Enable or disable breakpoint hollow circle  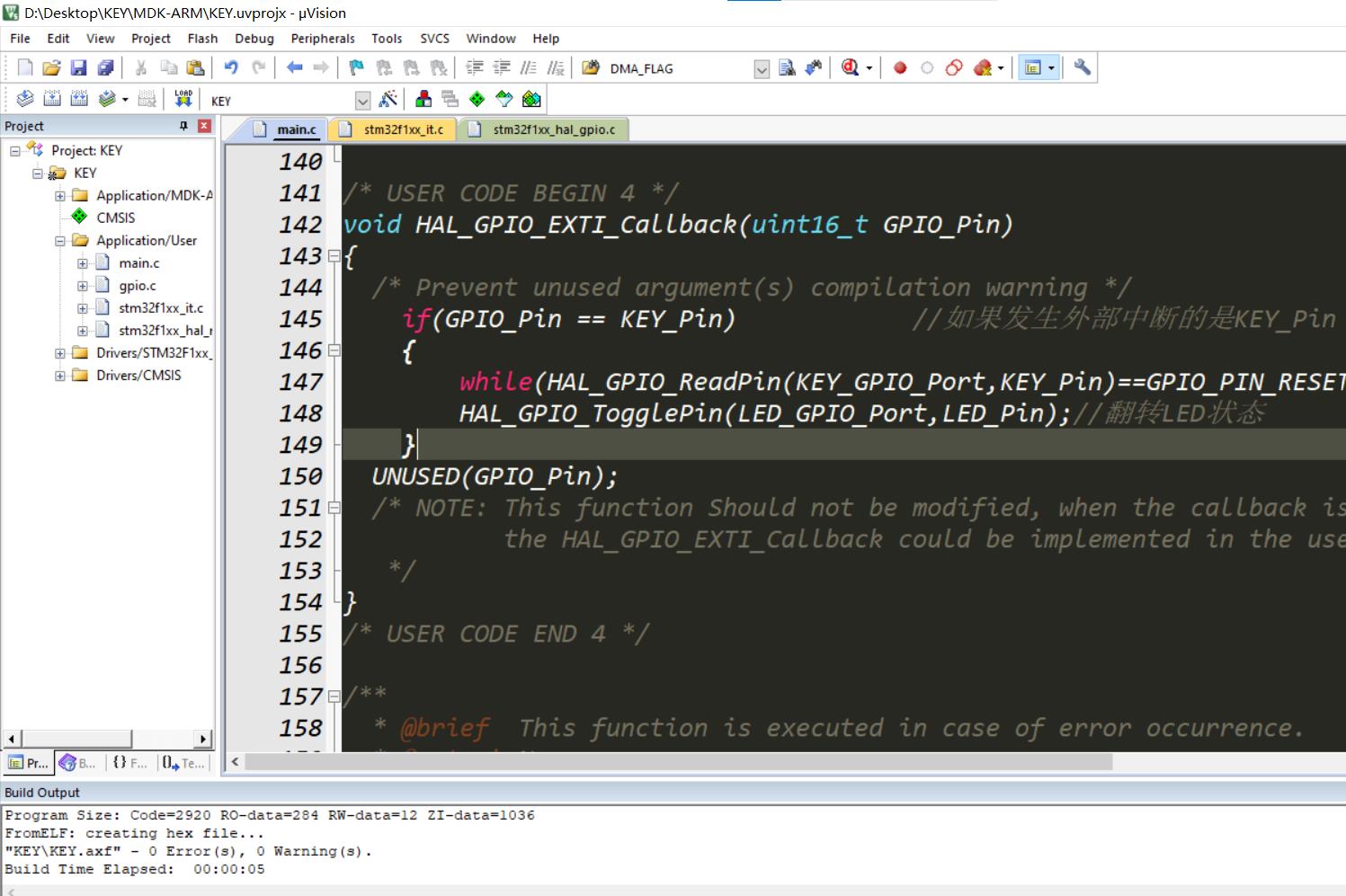pos(927,68)
